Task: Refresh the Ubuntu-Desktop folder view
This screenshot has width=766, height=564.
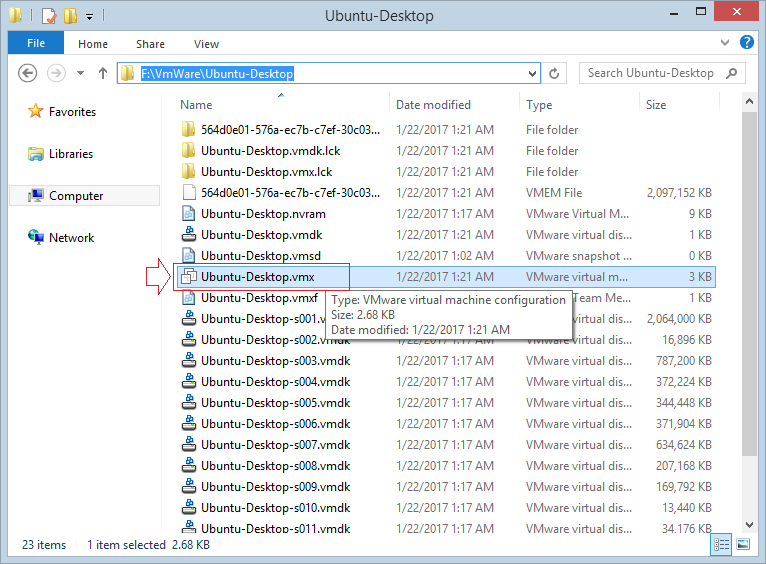Action: pyautogui.click(x=554, y=73)
